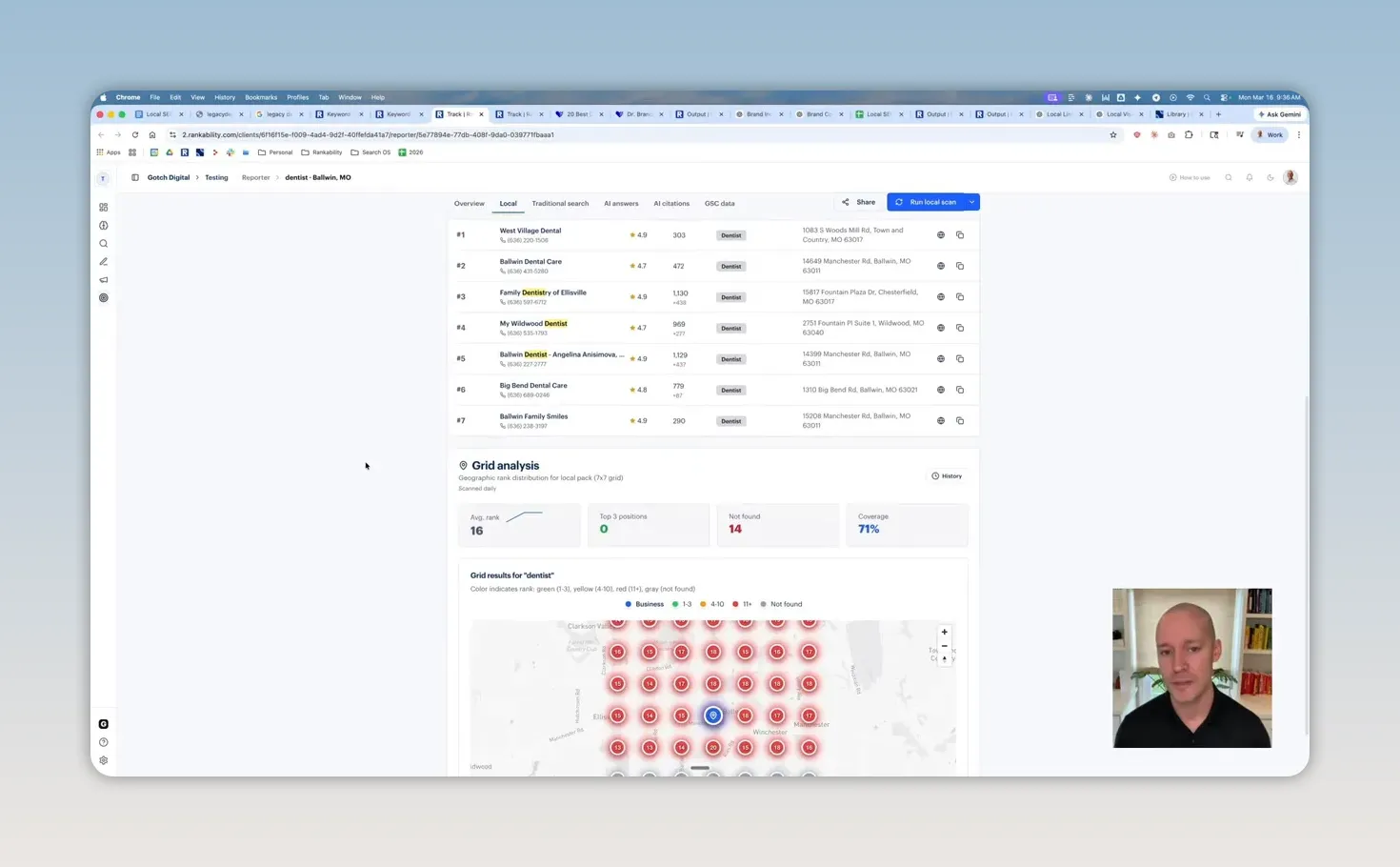1400x867 pixels.
Task: Switch to the AI answers tab
Action: coord(621,204)
